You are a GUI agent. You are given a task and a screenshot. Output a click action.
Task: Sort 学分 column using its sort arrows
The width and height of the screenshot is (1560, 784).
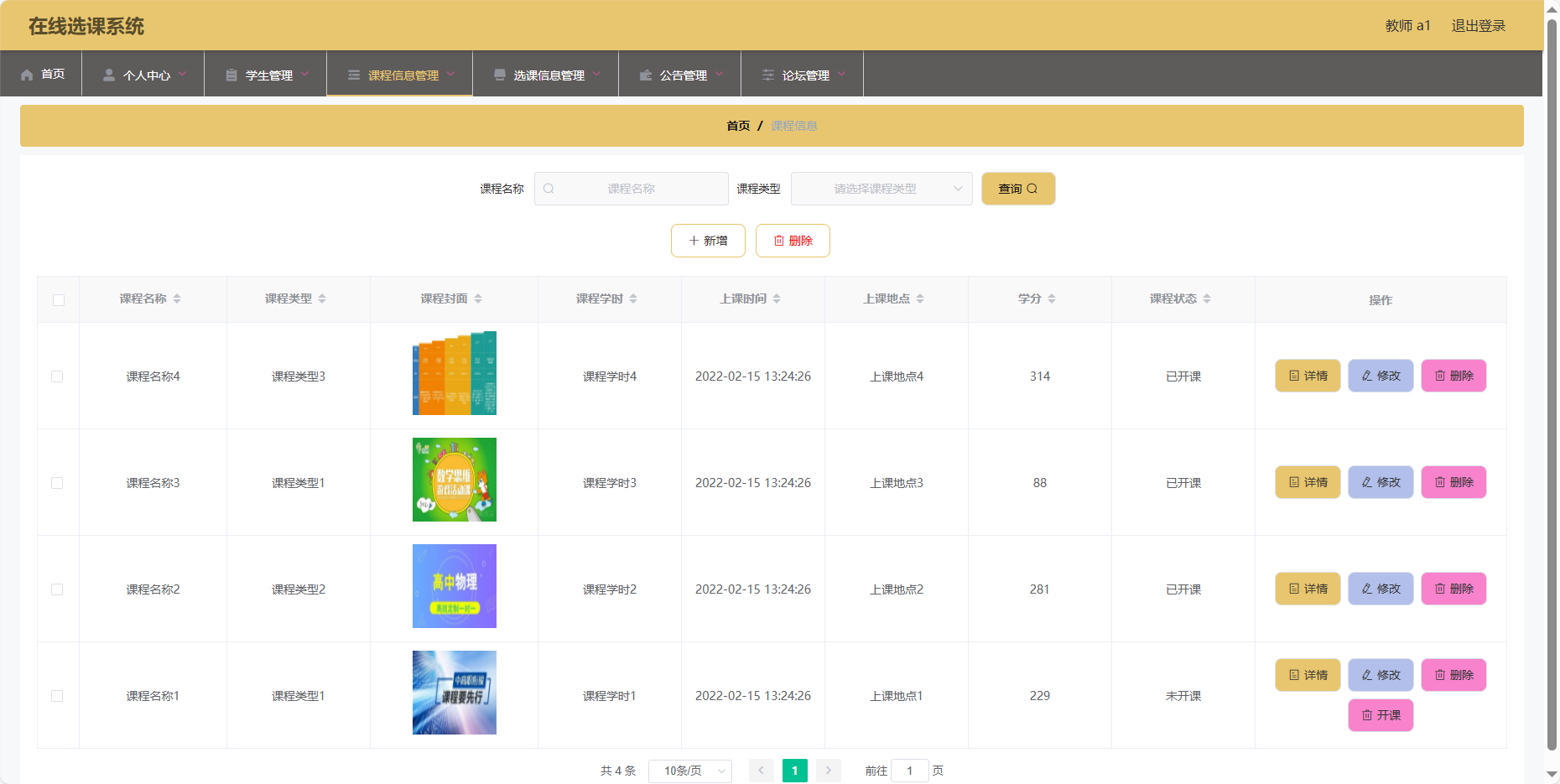[x=1052, y=299]
